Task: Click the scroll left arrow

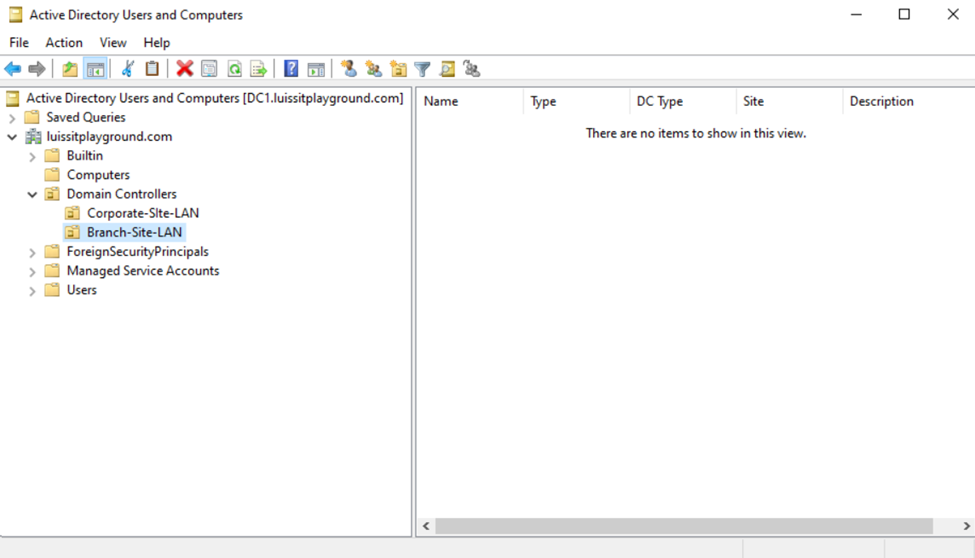Action: (x=426, y=526)
